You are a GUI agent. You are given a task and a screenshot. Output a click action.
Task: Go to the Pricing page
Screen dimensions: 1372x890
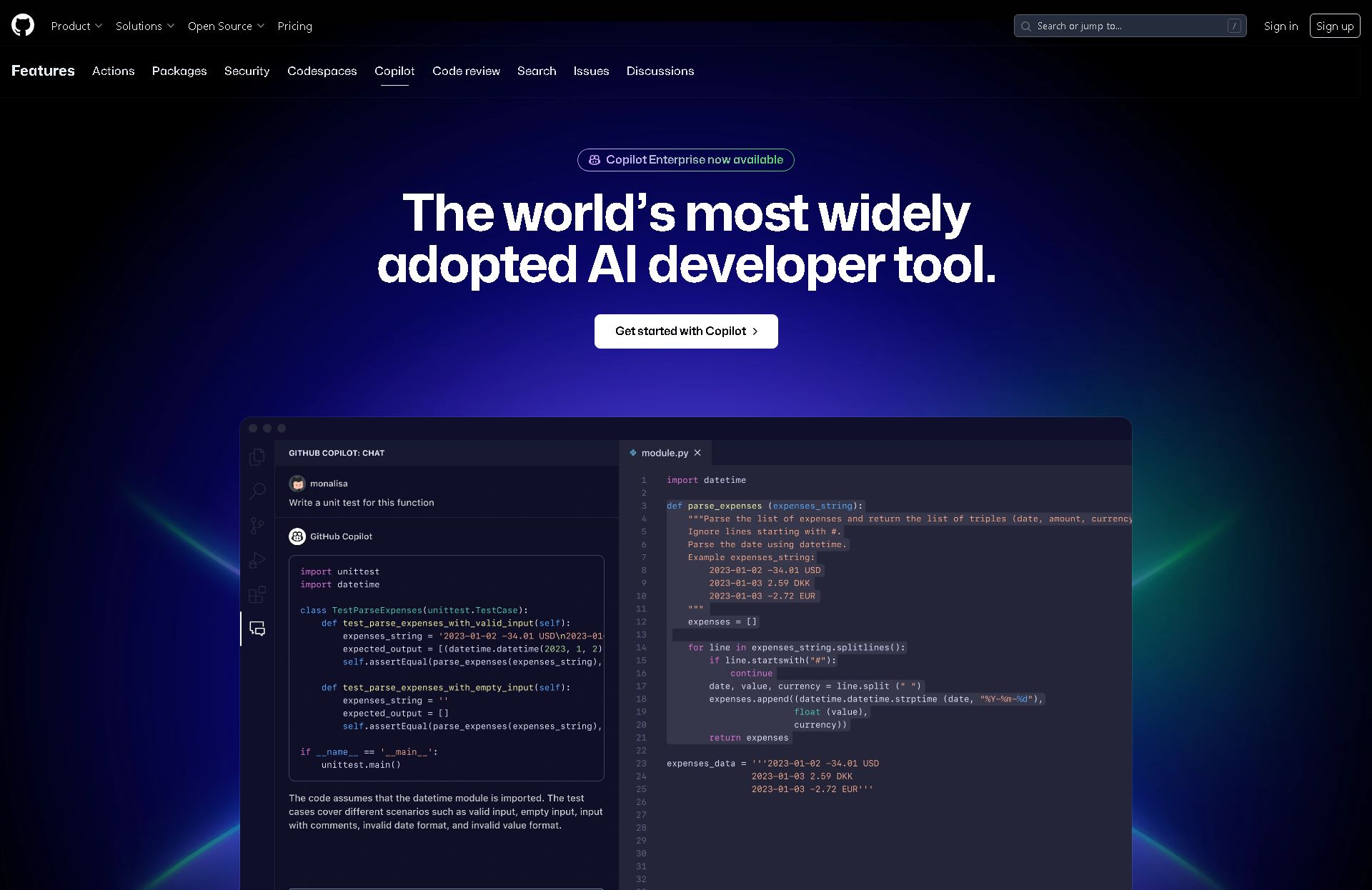pos(294,26)
